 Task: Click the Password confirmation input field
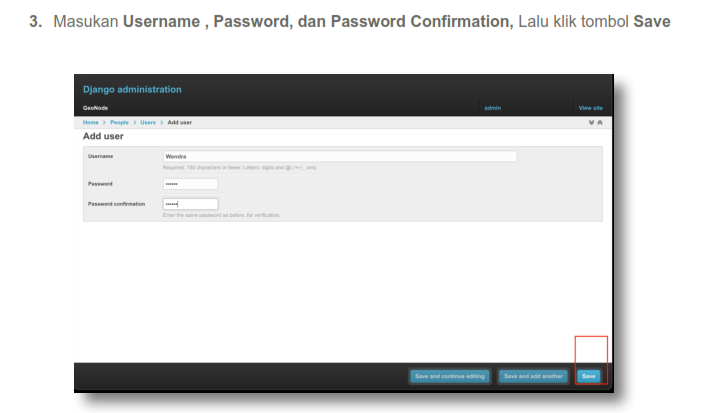tap(190, 204)
